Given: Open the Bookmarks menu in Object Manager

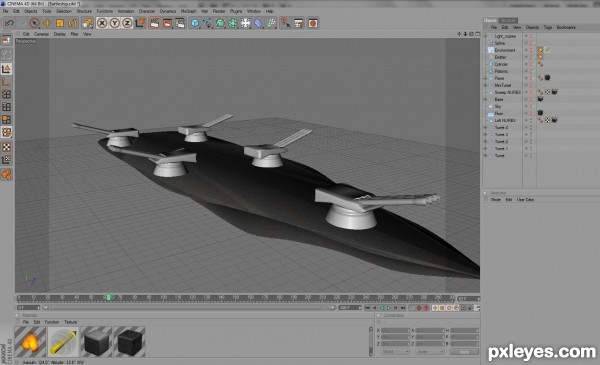Looking at the screenshot, I should pos(566,28).
